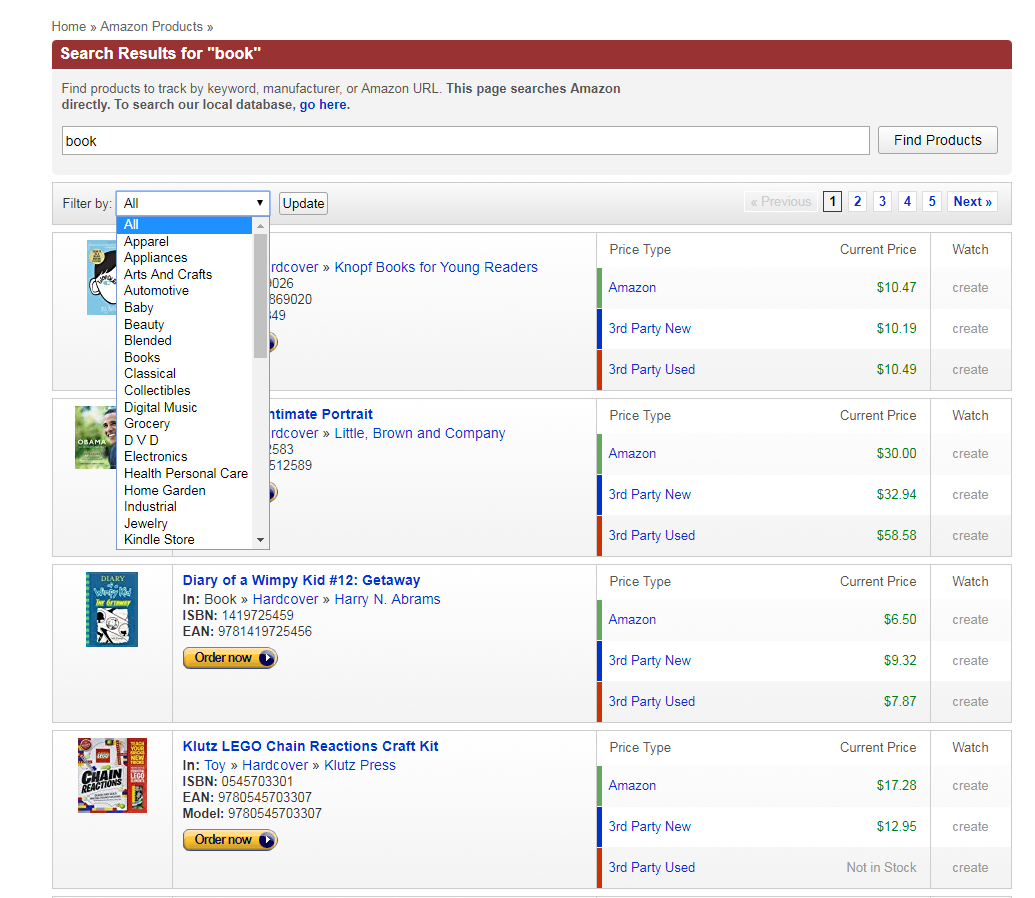Image resolution: width=1035 pixels, height=898 pixels.
Task: Open Amazon price link for $17.28 item
Action: point(632,786)
